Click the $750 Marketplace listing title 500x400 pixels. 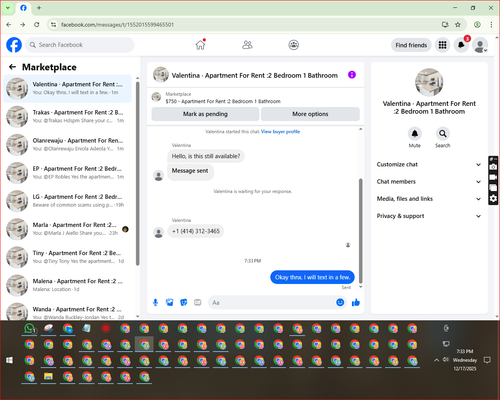pos(223,101)
